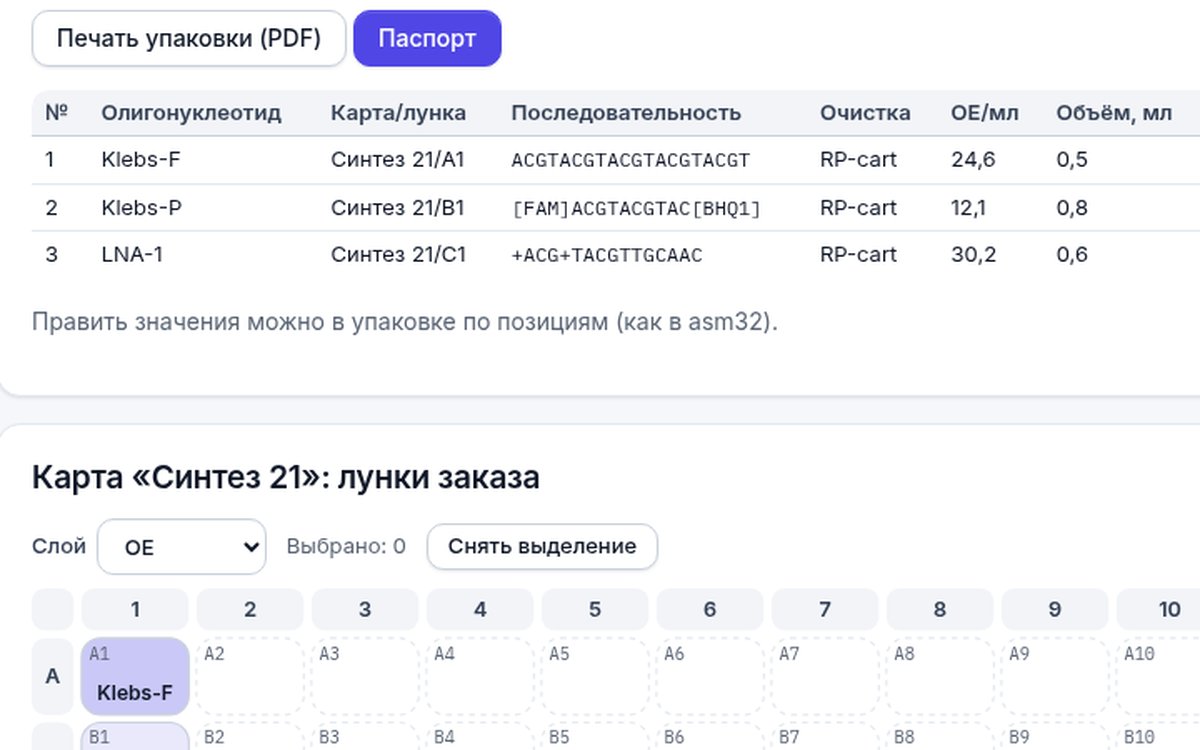Click RP-cart in the Klebs-P row
Screen dimensions: 1200x750
click(x=858, y=208)
